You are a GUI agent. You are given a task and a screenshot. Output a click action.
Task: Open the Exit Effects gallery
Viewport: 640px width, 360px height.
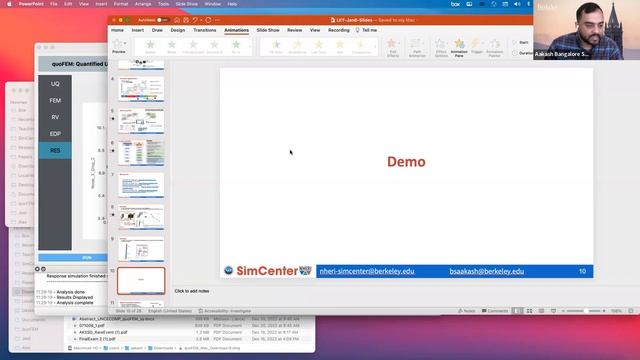coord(393,47)
